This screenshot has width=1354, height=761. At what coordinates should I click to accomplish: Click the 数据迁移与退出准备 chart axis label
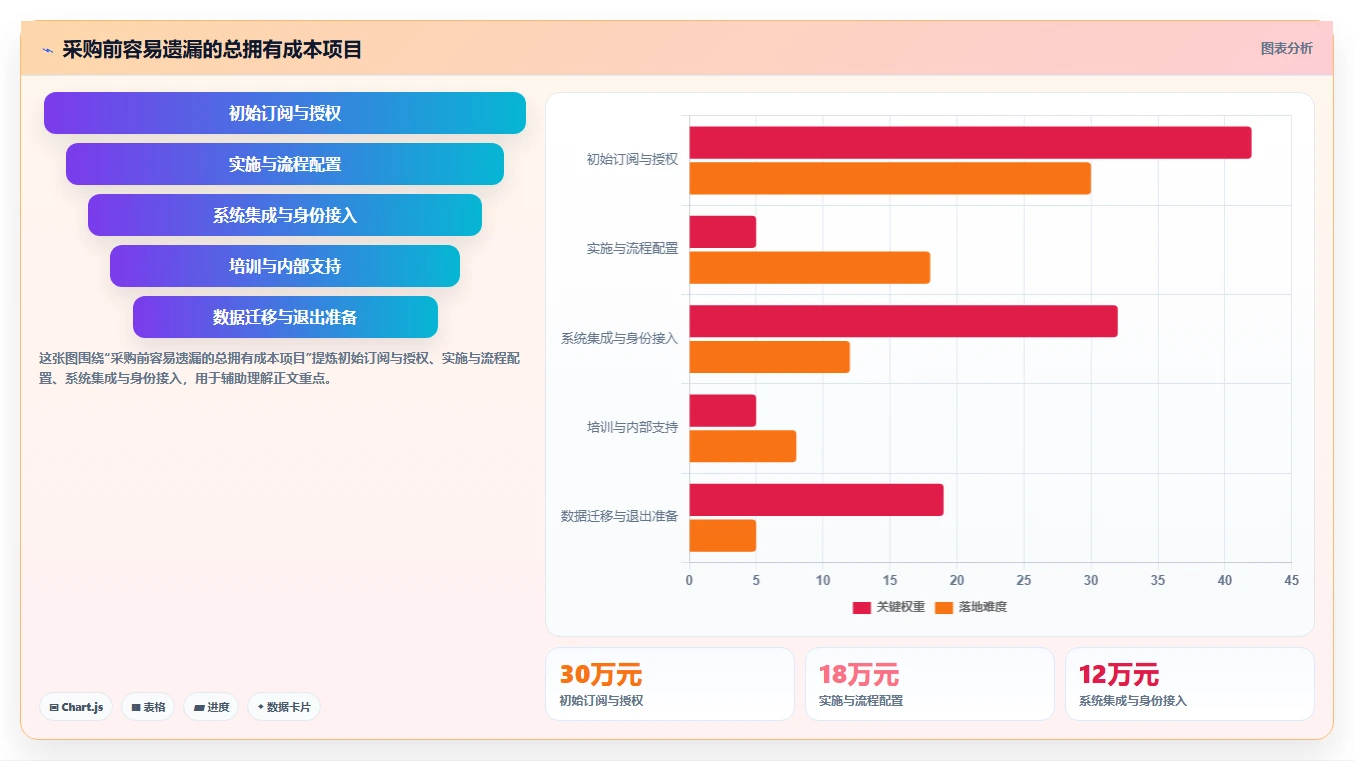tap(619, 516)
